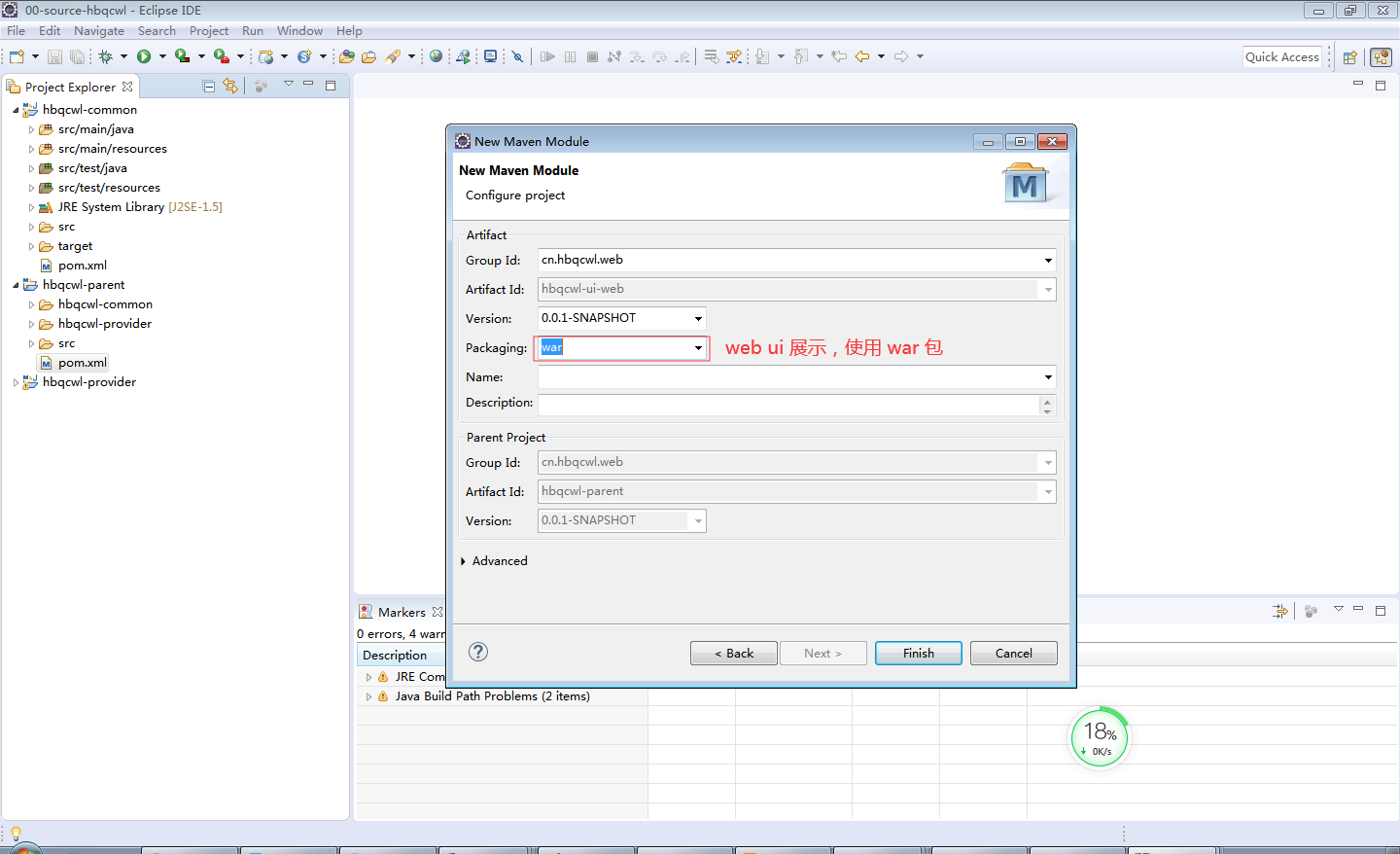Click the Run with Coverage icon

click(x=182, y=56)
